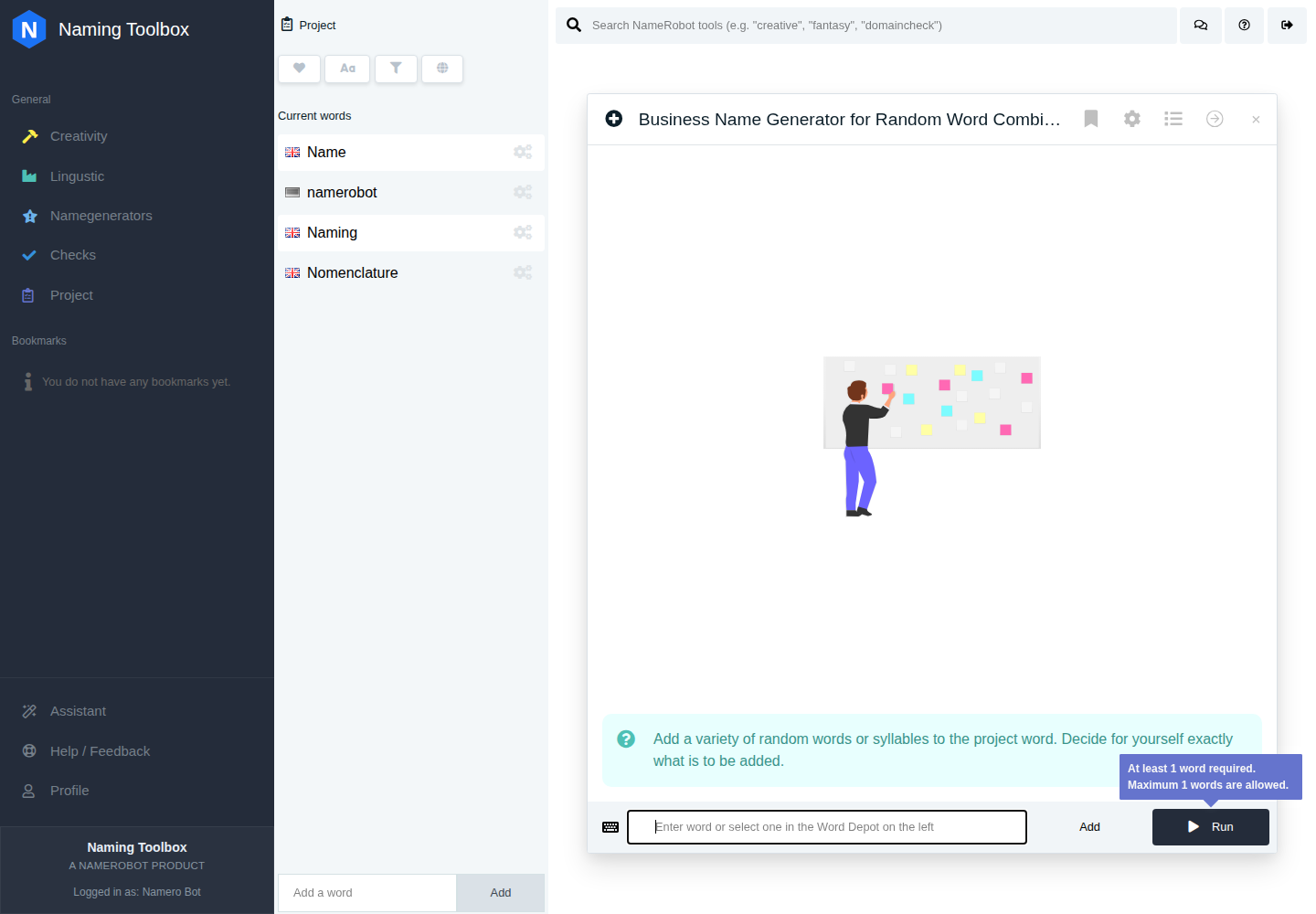
Task: Open the Lingustic section
Action: (77, 176)
